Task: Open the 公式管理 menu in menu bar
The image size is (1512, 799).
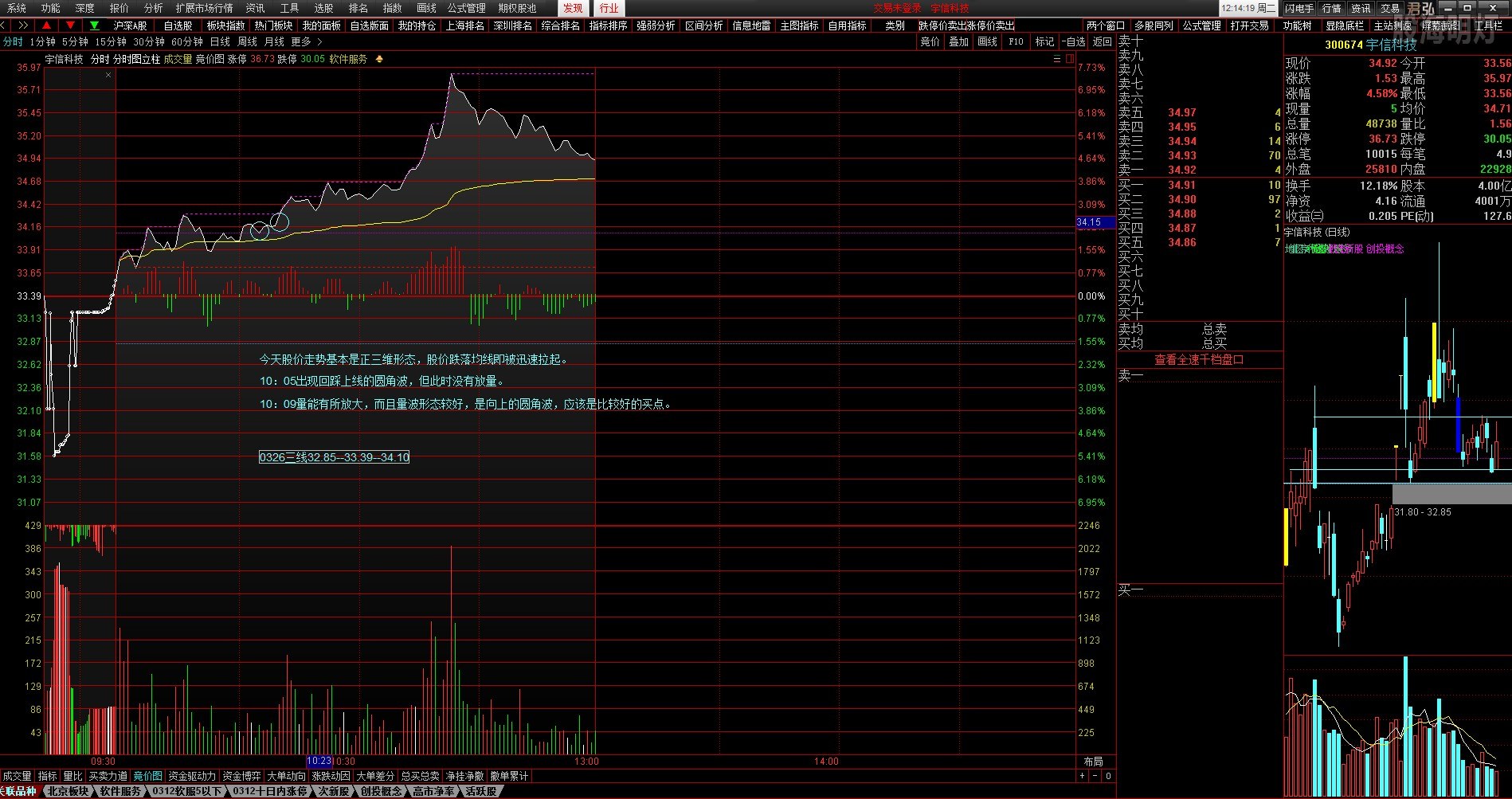Action: point(467,8)
